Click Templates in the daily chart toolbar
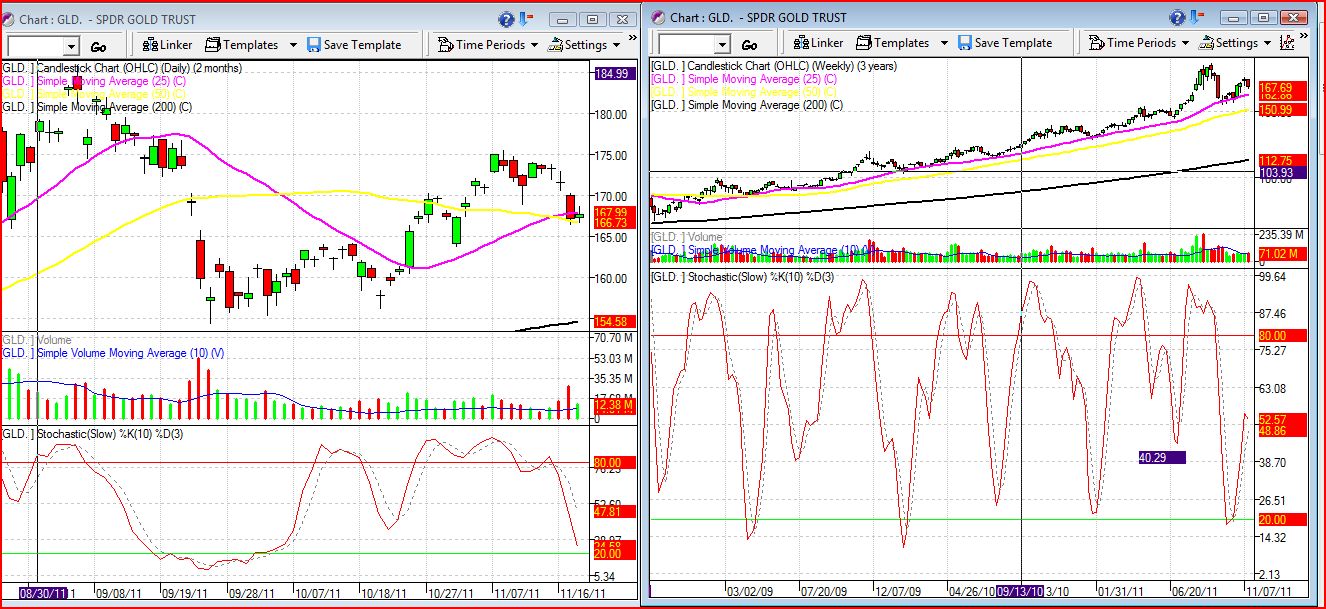The height and width of the screenshot is (609, 1326). (242, 45)
